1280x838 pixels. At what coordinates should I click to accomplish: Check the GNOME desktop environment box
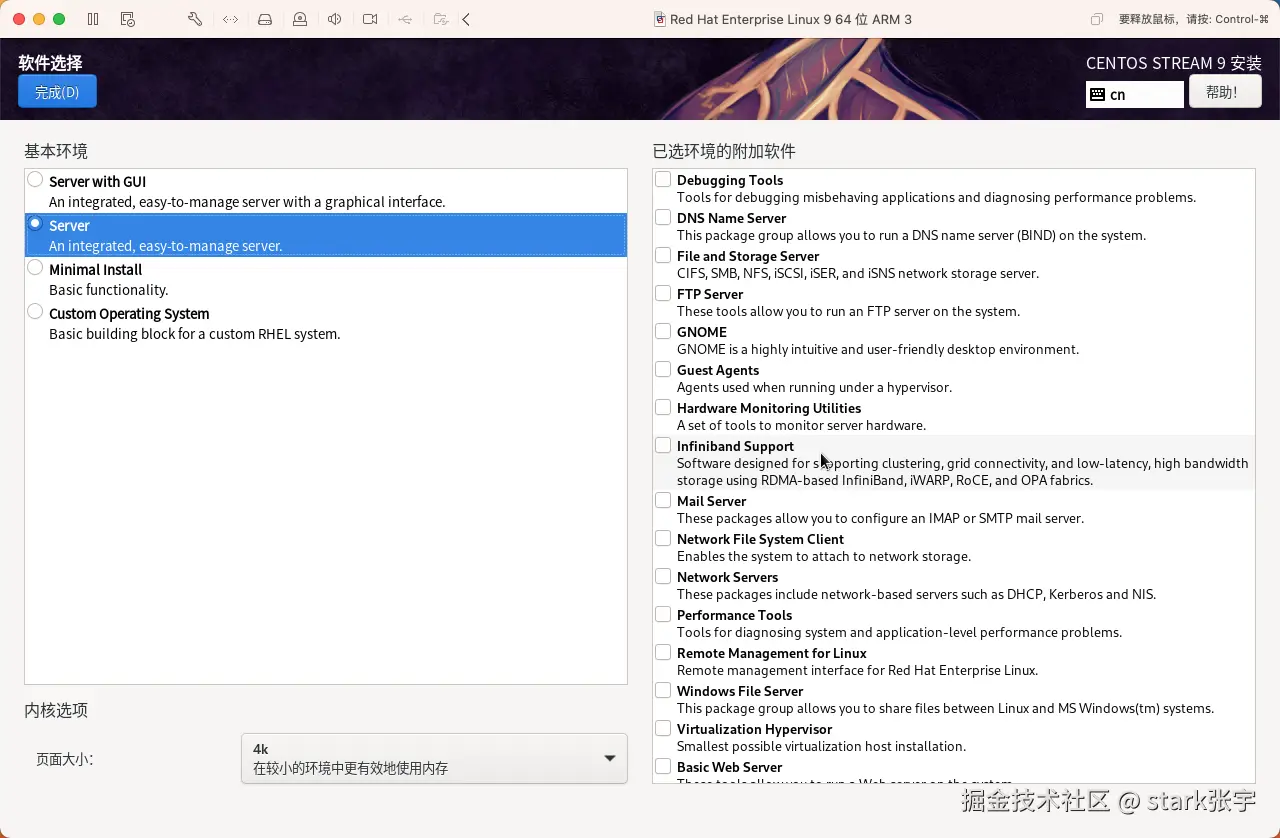coord(663,331)
